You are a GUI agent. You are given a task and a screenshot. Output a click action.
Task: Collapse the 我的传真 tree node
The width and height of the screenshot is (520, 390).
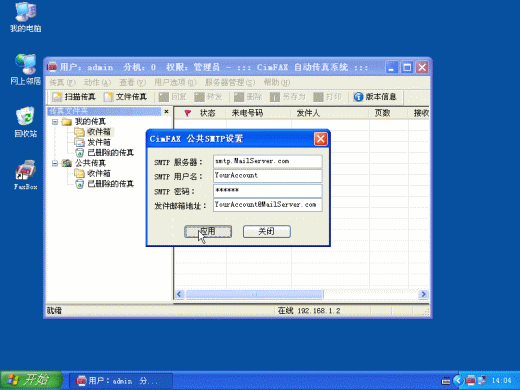(55, 122)
